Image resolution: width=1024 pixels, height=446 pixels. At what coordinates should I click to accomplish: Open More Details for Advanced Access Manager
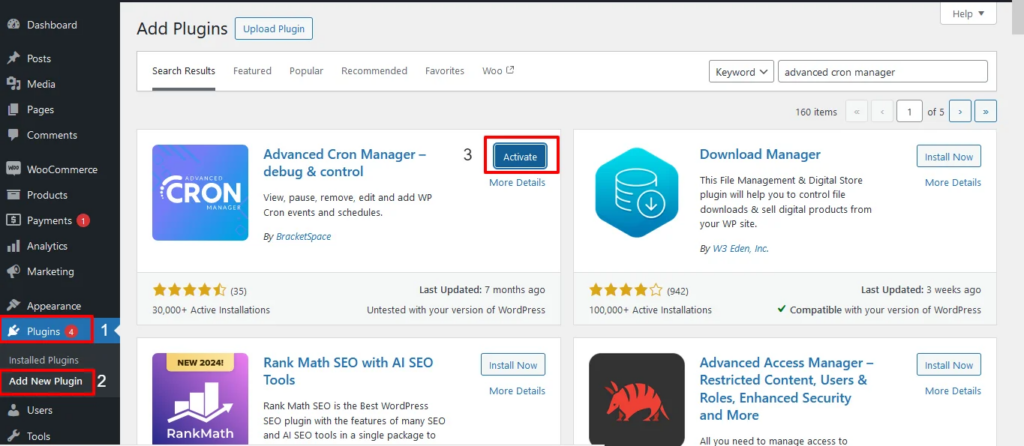pos(953,391)
